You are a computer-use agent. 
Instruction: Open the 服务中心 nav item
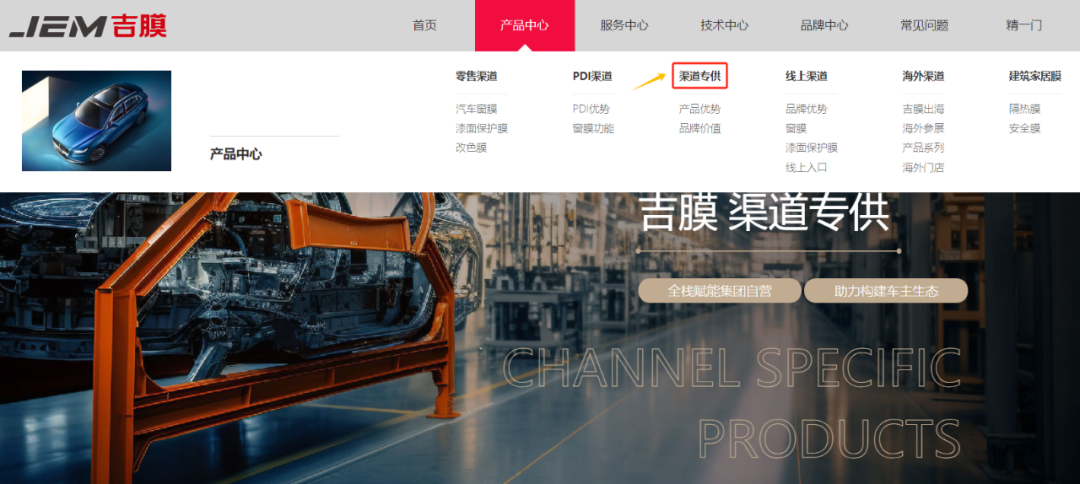click(624, 25)
